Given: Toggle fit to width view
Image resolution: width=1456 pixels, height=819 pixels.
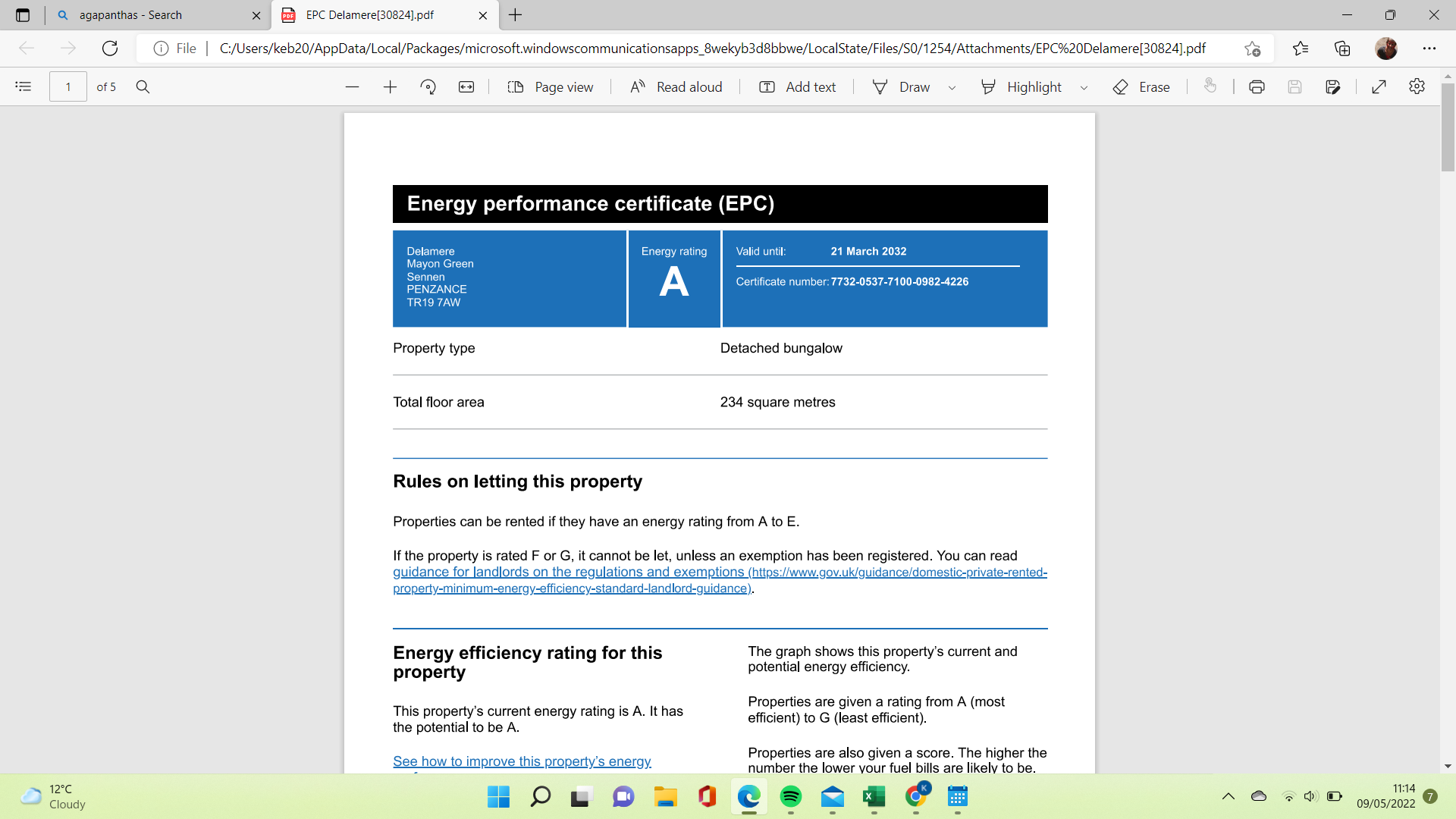Looking at the screenshot, I should click(x=466, y=86).
